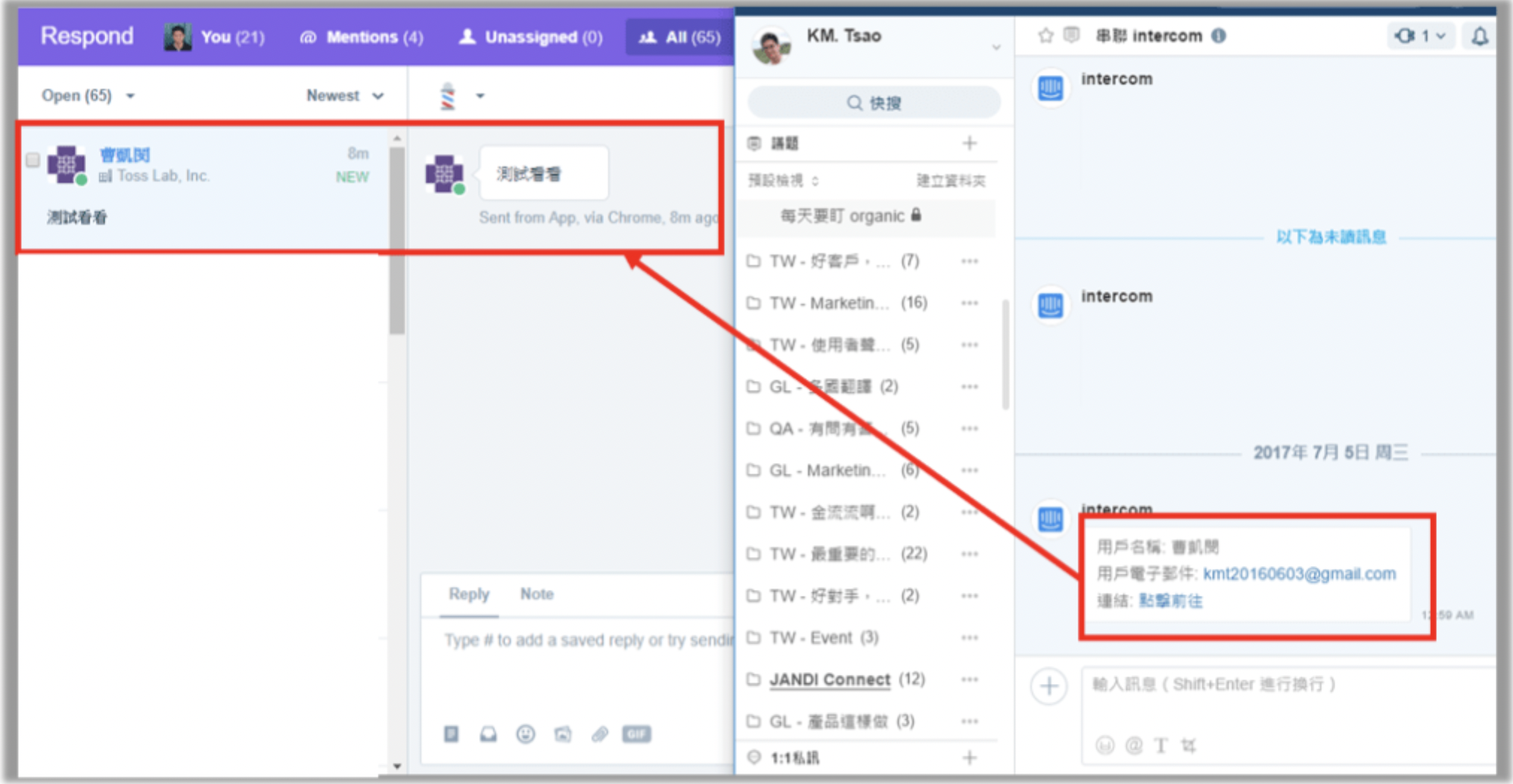
Task: Switch to the Mentions (4) inbox
Action: (361, 37)
